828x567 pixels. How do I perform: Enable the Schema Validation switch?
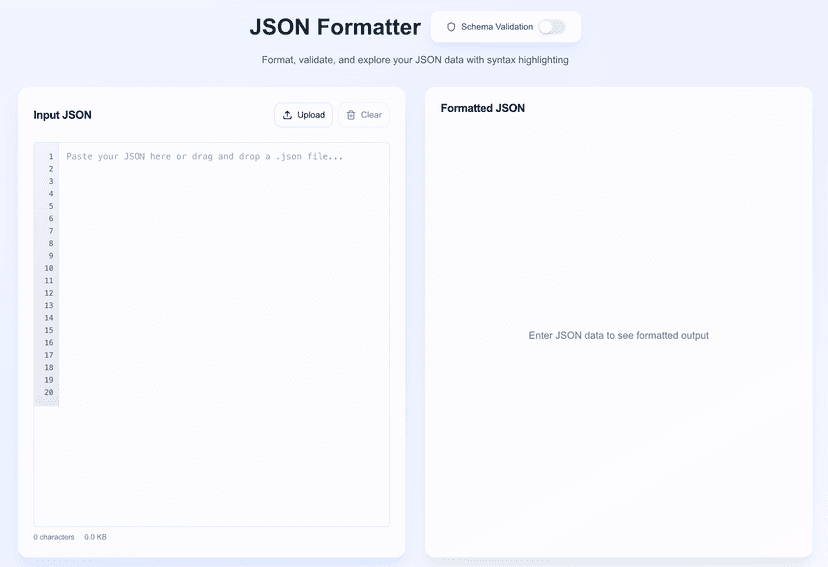click(551, 27)
